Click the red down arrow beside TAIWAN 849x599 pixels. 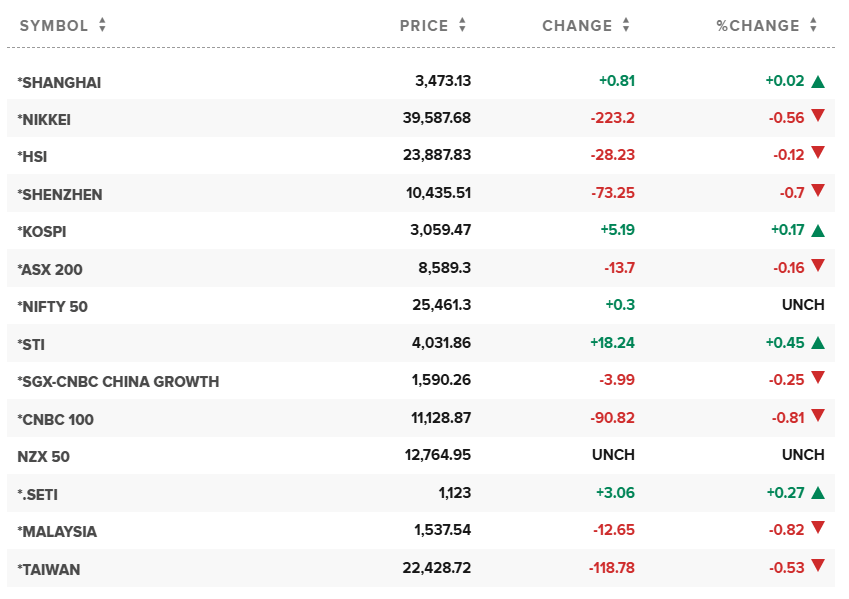[818, 567]
